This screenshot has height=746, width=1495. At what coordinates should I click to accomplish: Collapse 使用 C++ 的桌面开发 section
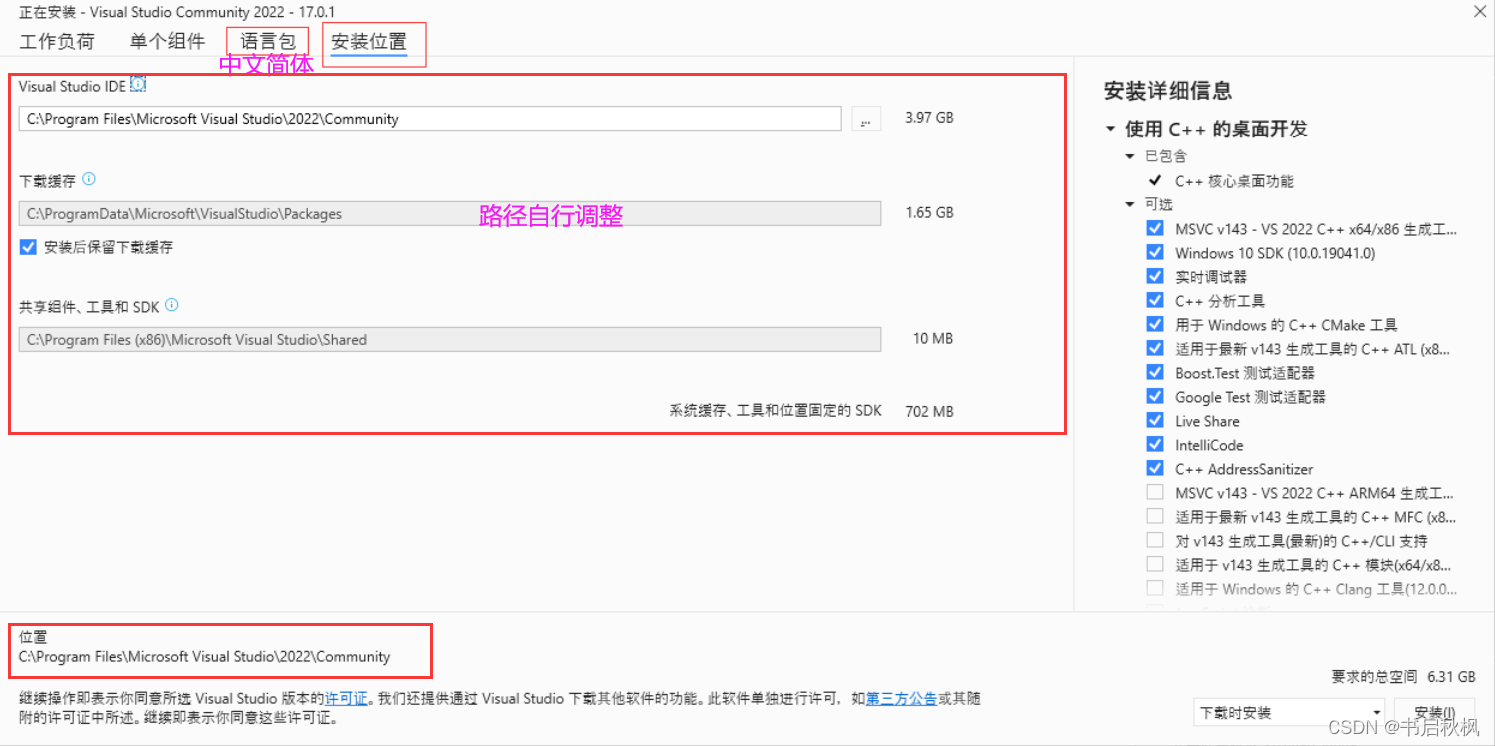1110,129
